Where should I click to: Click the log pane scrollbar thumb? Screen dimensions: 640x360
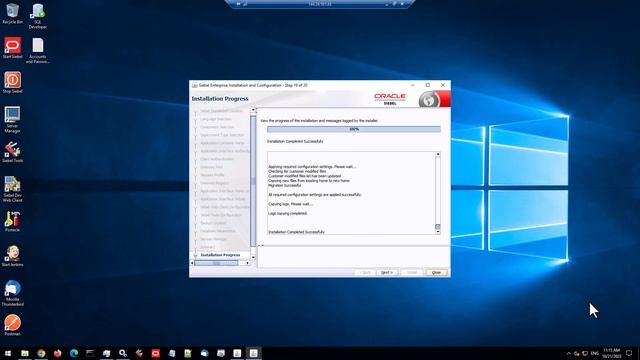coord(438,227)
